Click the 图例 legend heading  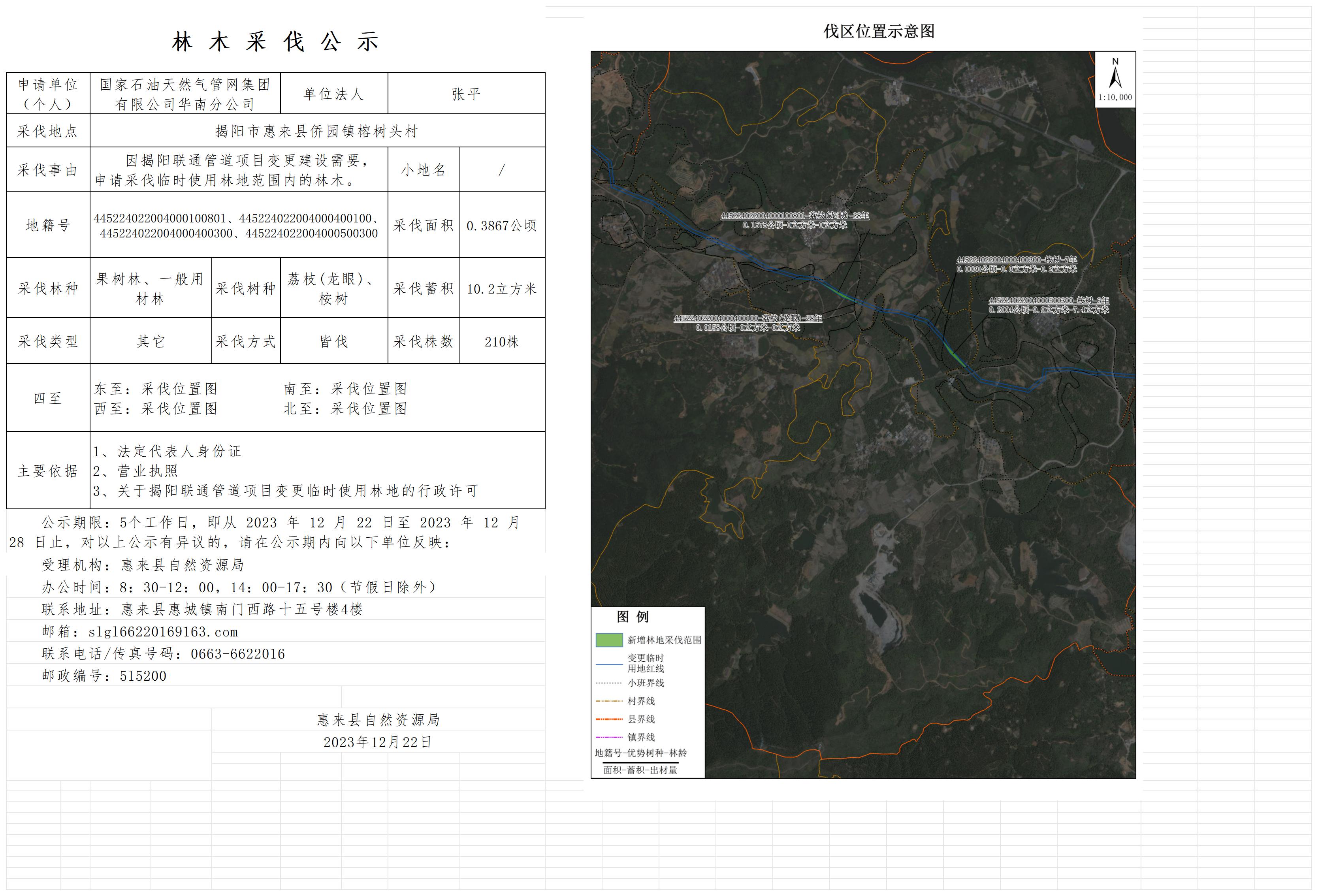pos(633,616)
